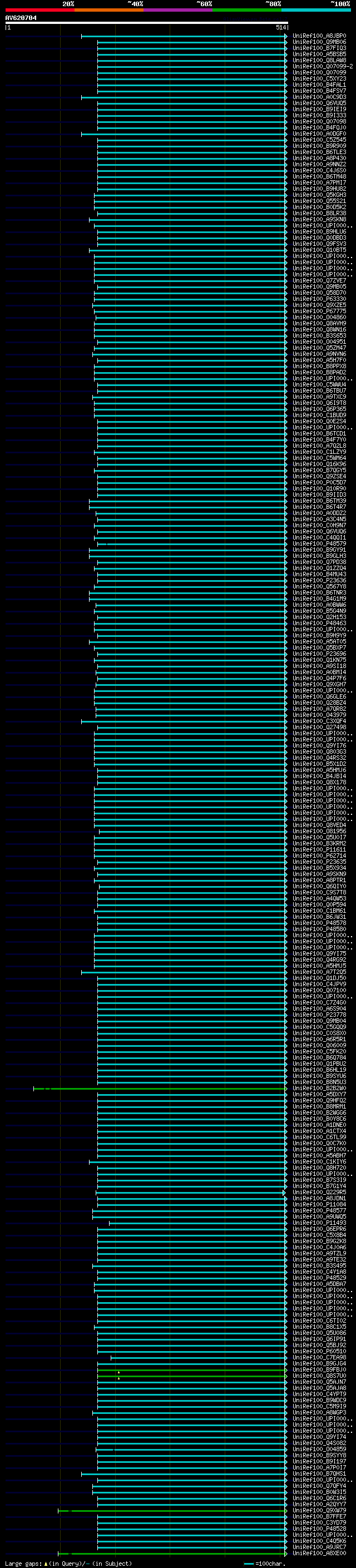356x1568 pixels.
Task: Select the label UniRef100_C3YD79
Action: tap(319, 1524)
